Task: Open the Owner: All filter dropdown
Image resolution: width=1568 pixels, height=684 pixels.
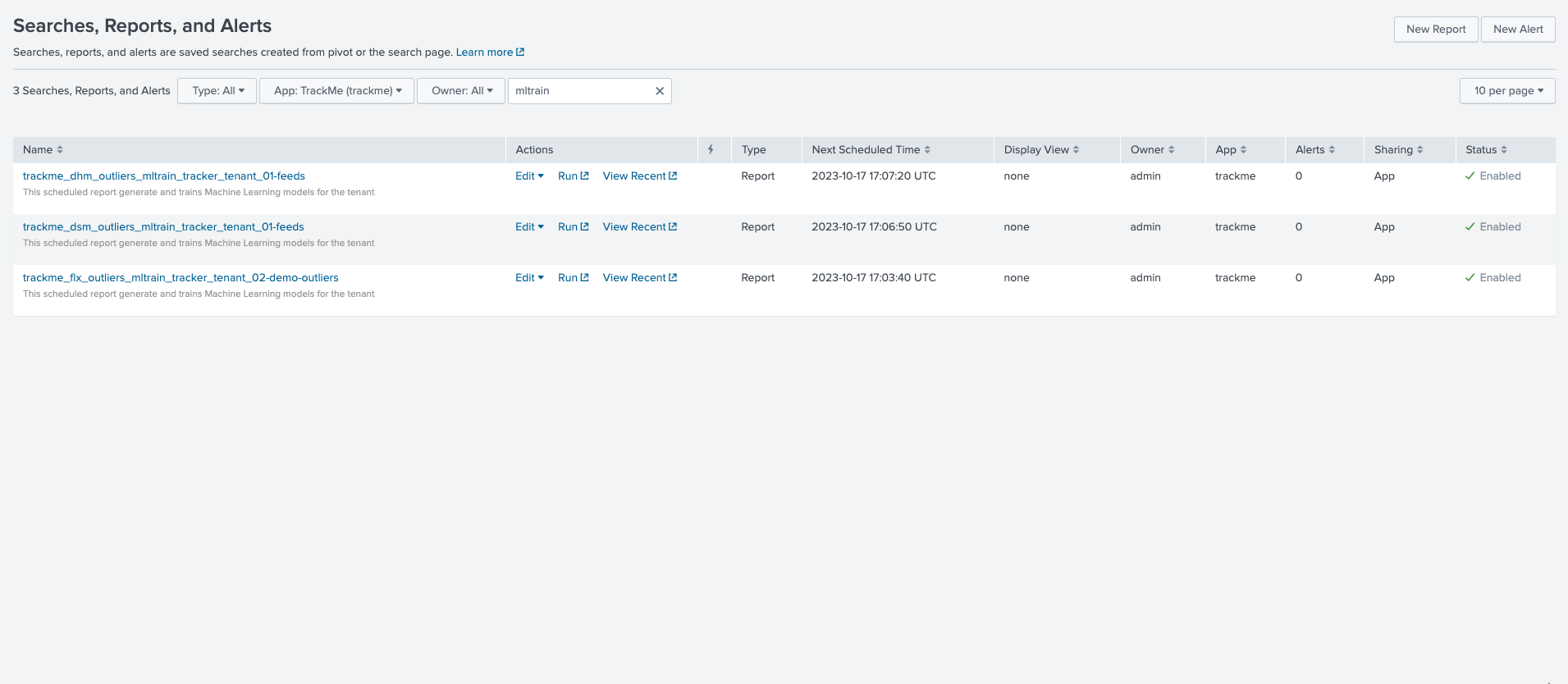Action: click(461, 91)
